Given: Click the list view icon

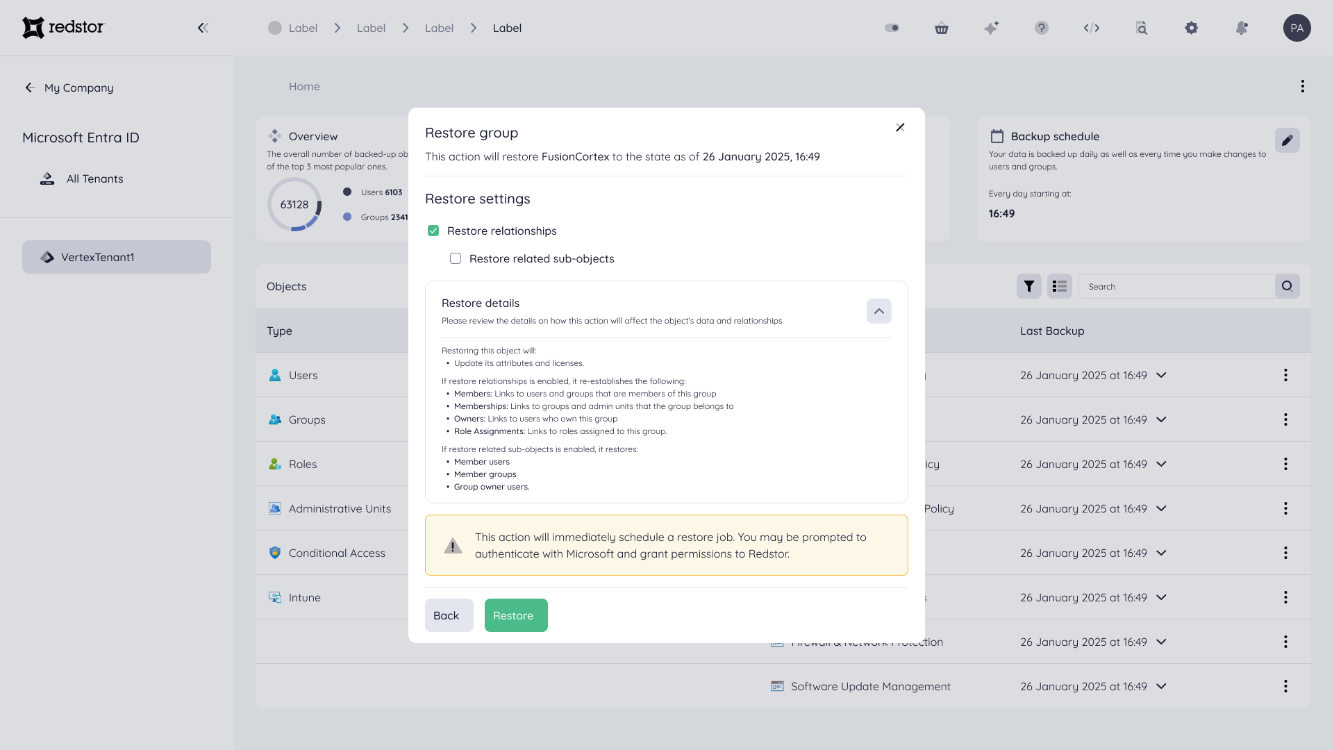Looking at the screenshot, I should coord(1060,286).
